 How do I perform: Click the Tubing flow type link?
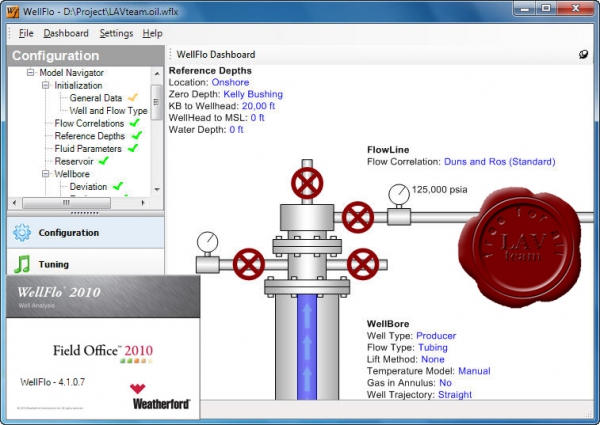point(433,347)
